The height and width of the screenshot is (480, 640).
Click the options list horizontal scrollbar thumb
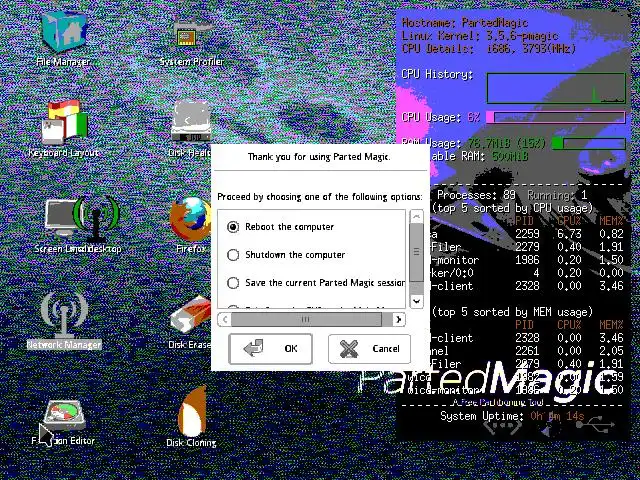pos(306,320)
